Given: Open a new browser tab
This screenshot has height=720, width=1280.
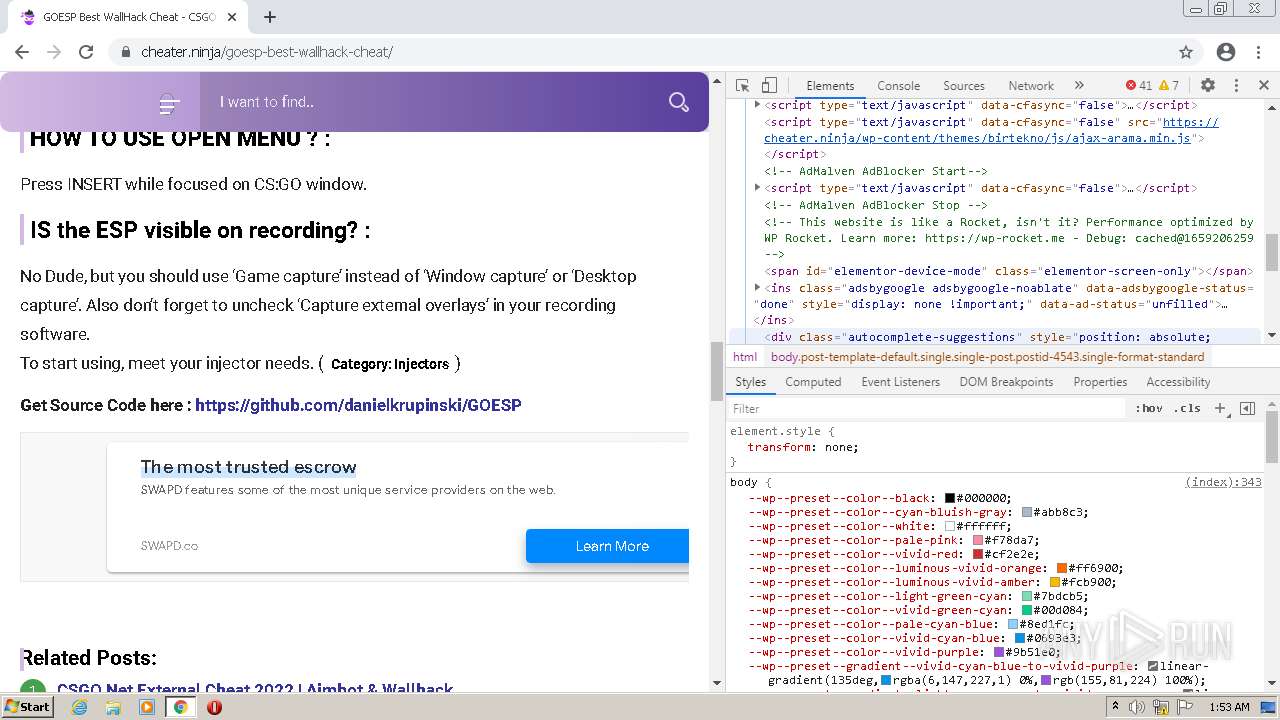Looking at the screenshot, I should click(x=270, y=17).
